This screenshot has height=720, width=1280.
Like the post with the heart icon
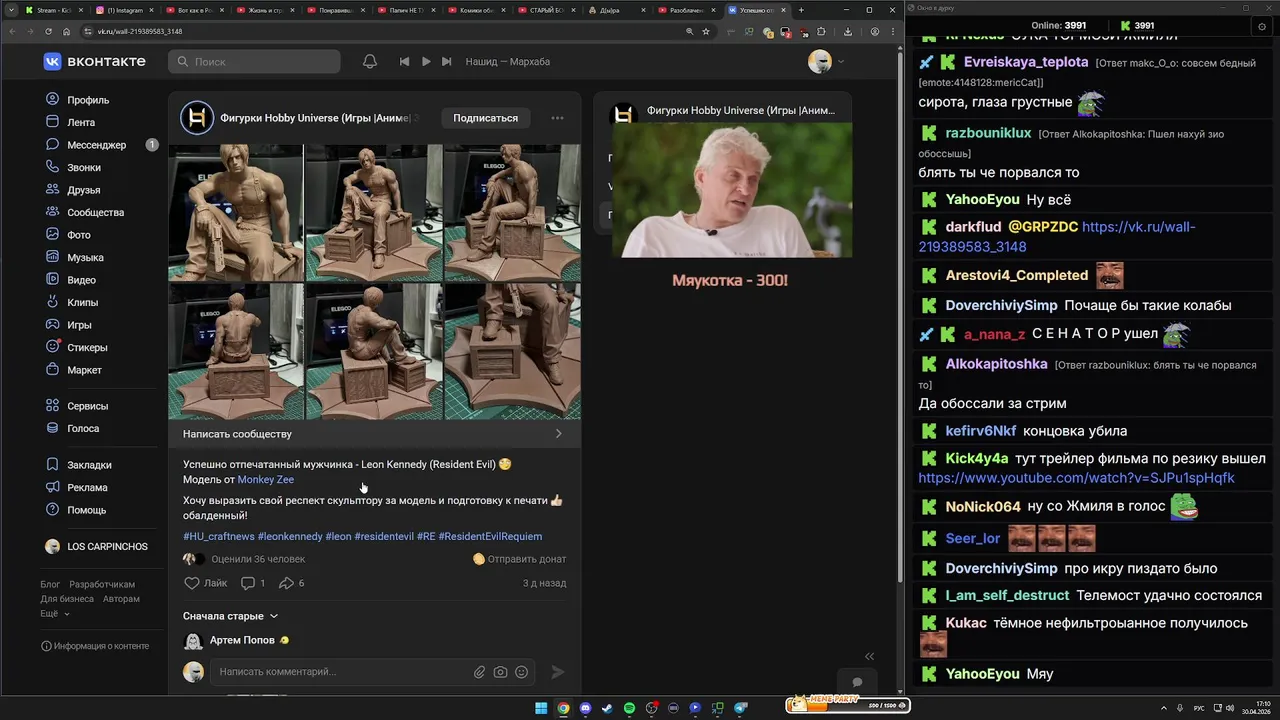point(193,583)
